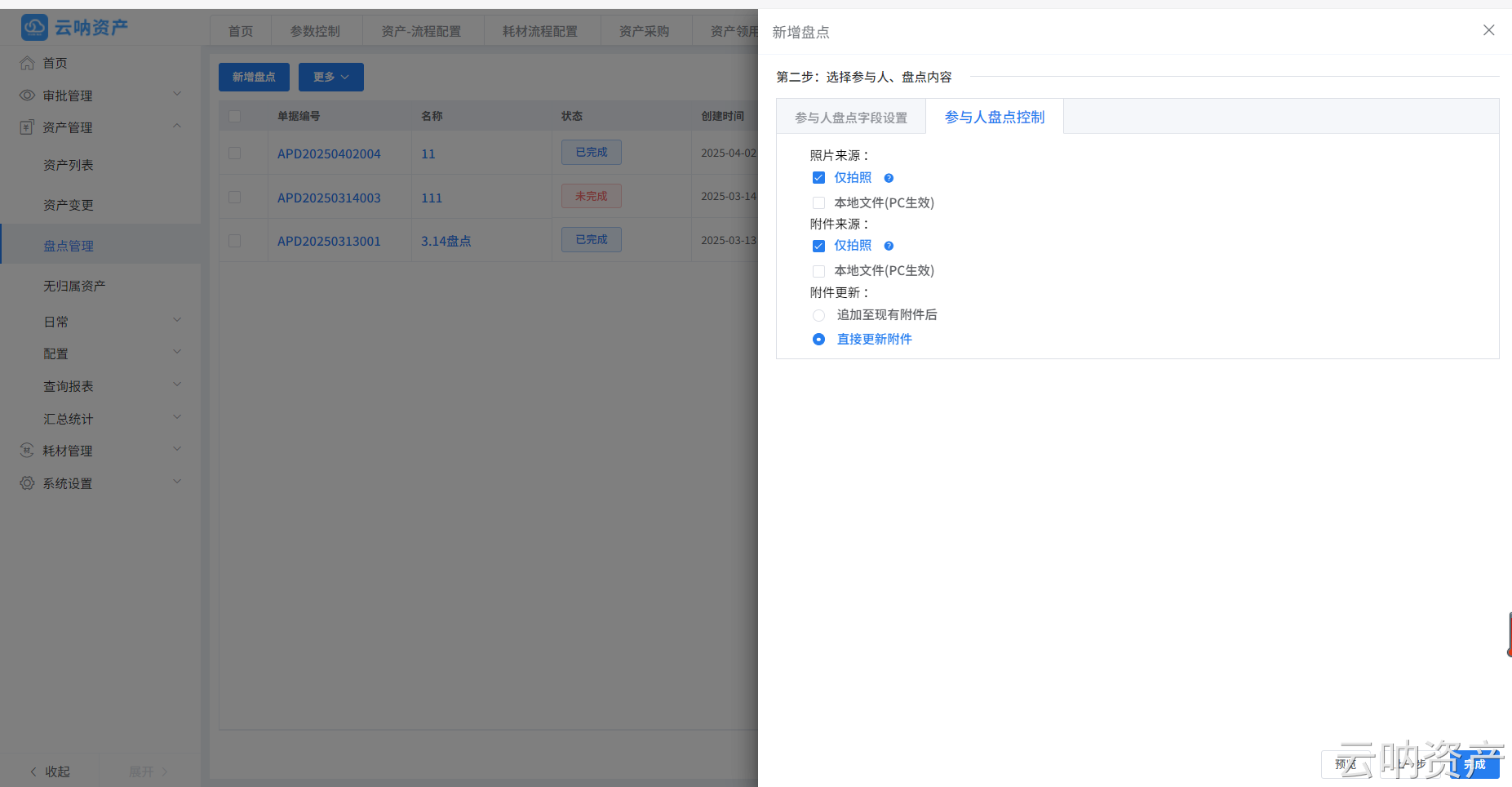Click the 新增盘点 button
Image resolution: width=1512 pixels, height=787 pixels.
[x=253, y=77]
